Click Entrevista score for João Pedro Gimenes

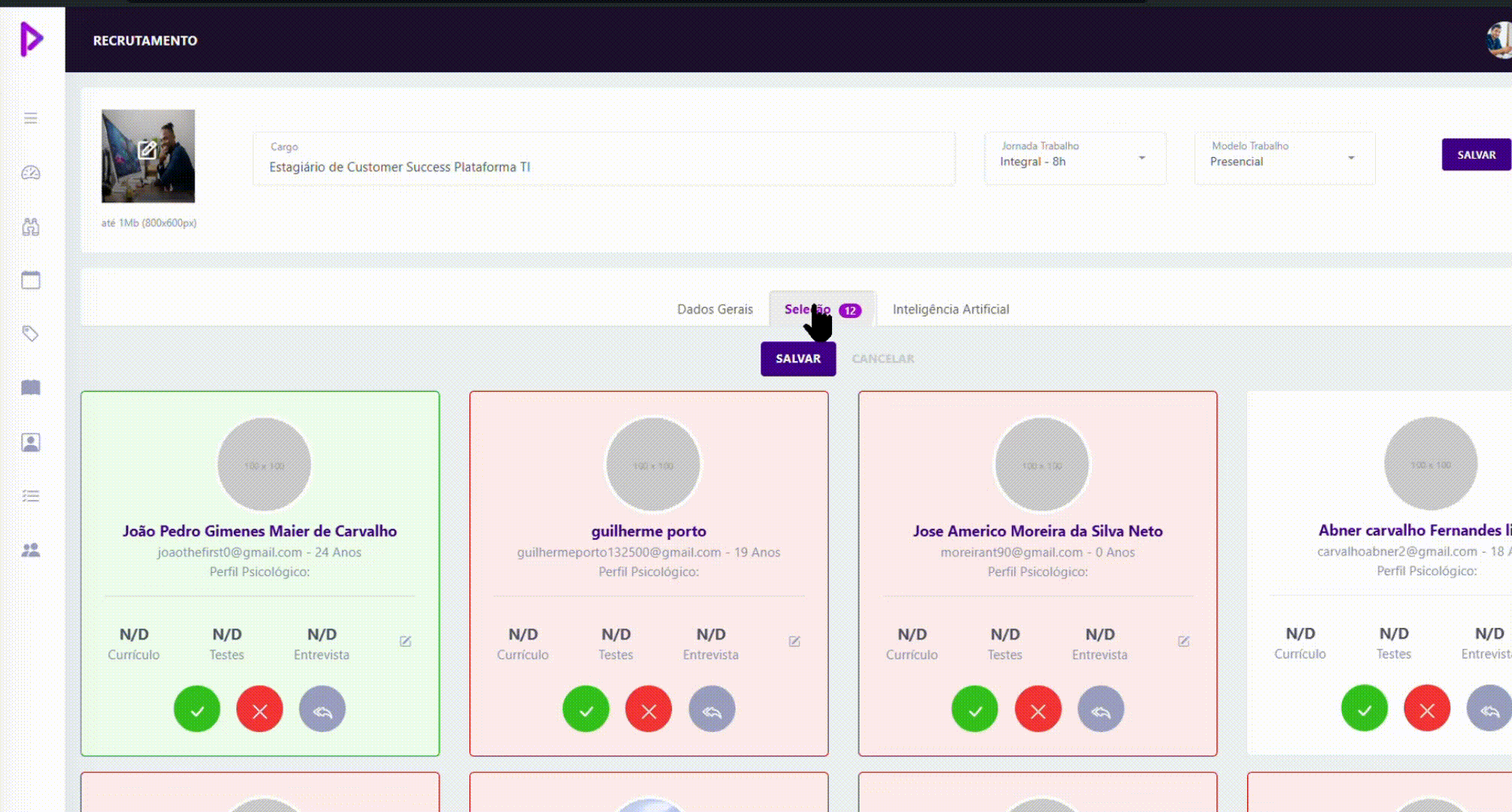[x=321, y=644]
